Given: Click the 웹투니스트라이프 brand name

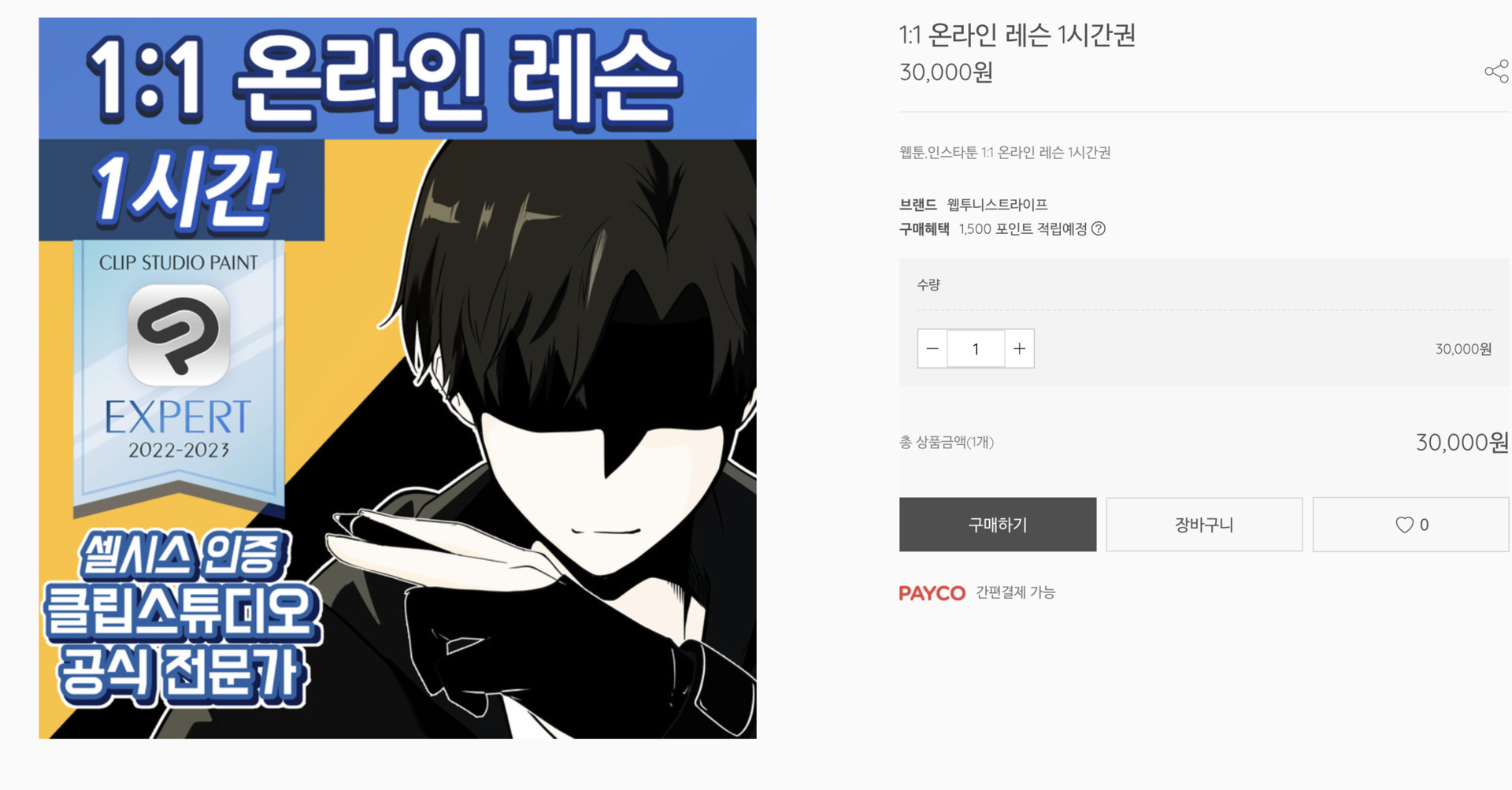Looking at the screenshot, I should (x=997, y=205).
